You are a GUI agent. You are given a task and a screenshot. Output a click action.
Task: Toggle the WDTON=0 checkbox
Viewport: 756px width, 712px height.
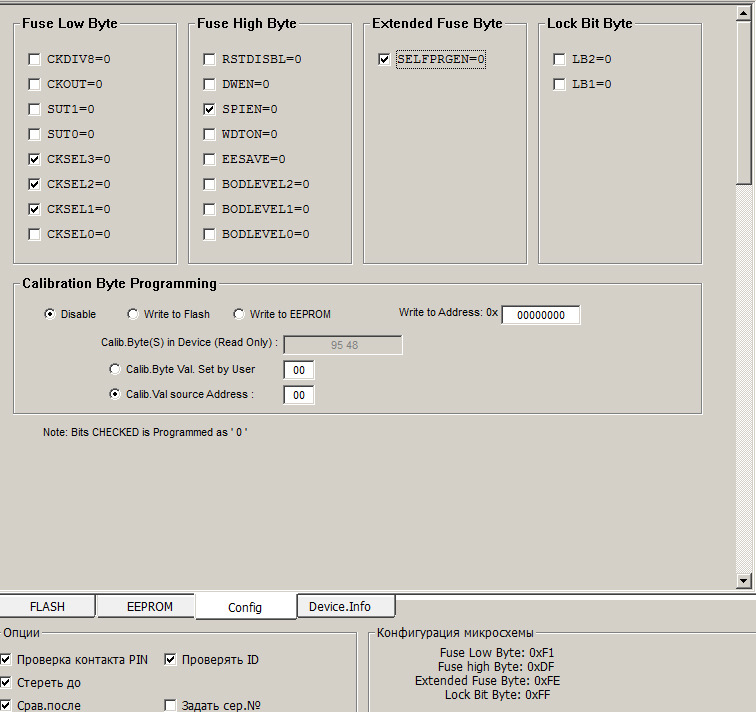(x=209, y=134)
